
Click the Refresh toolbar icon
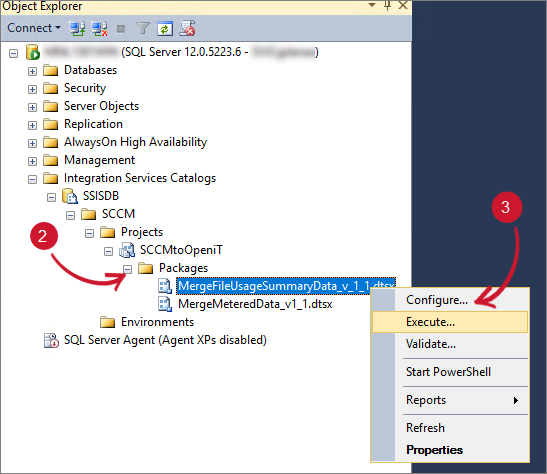(x=165, y=29)
